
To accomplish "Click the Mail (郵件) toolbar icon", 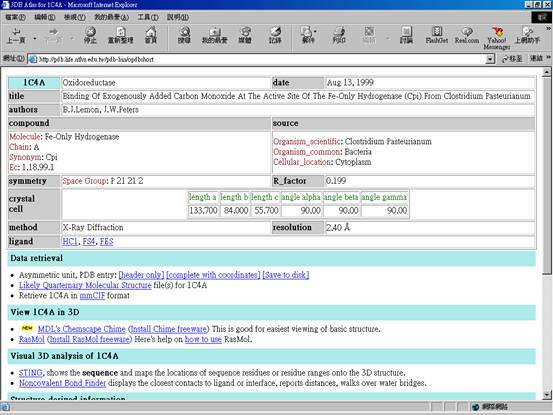I will [308, 35].
